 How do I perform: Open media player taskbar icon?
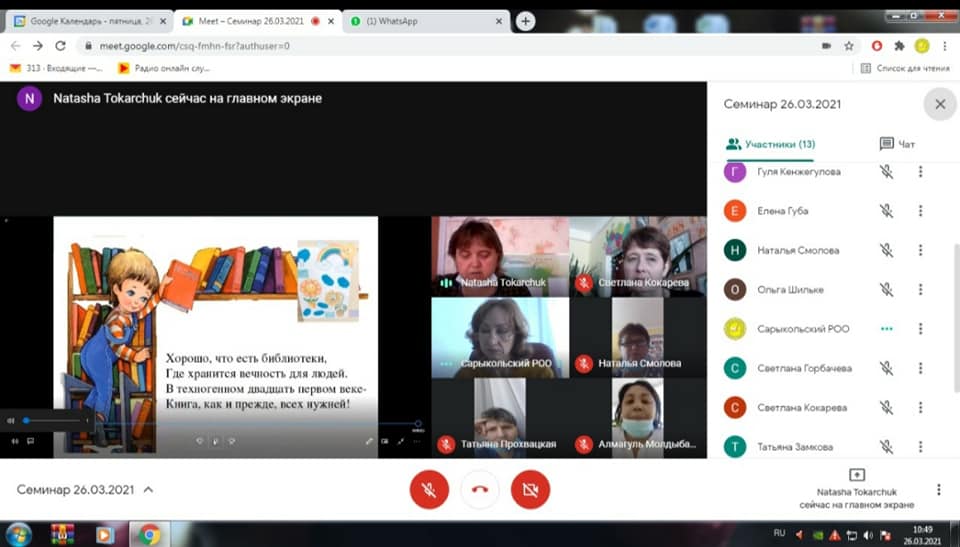click(x=105, y=534)
